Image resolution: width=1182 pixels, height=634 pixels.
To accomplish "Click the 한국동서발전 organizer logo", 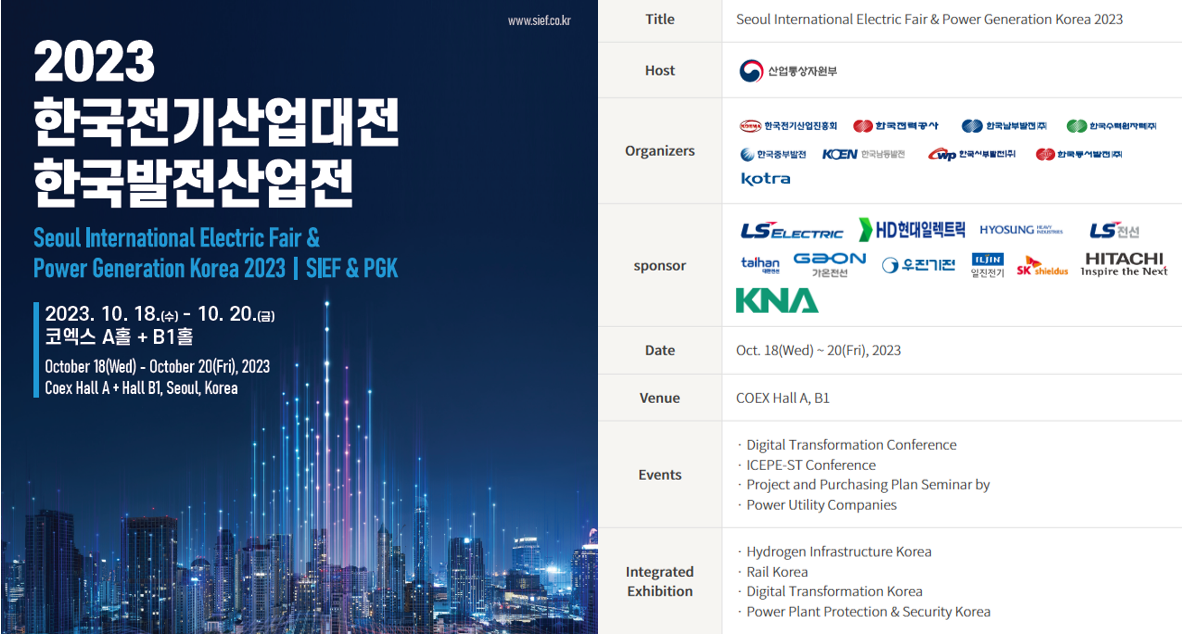I will (x=1079, y=155).
